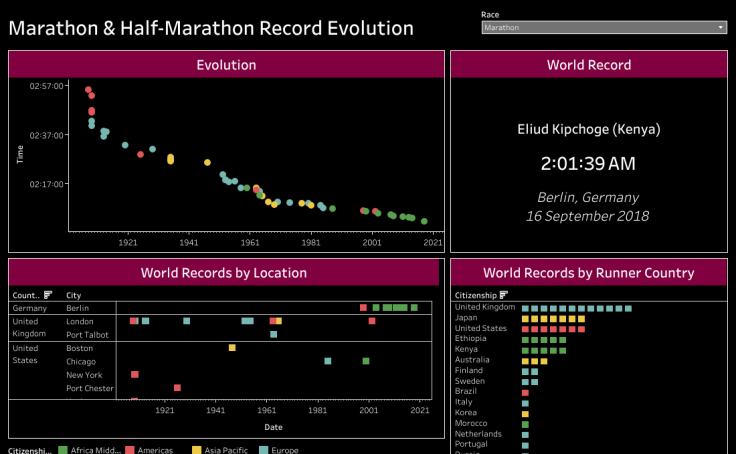This screenshot has height=454, width=736.
Task: Pick the teal Europe legend swatch
Action: (x=263, y=450)
